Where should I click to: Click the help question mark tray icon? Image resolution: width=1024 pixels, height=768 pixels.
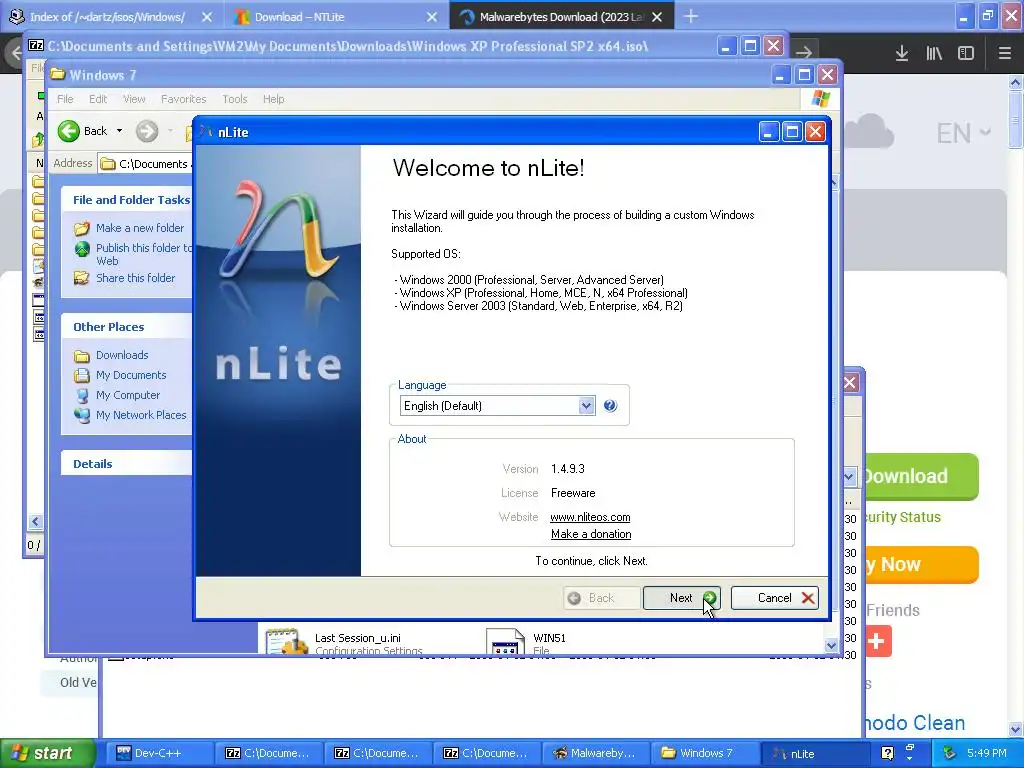pos(887,754)
